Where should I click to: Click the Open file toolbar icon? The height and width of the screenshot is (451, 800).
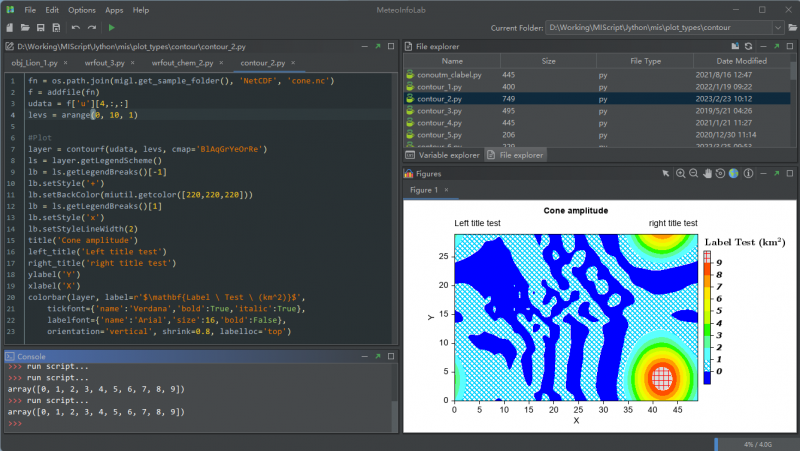[24, 27]
